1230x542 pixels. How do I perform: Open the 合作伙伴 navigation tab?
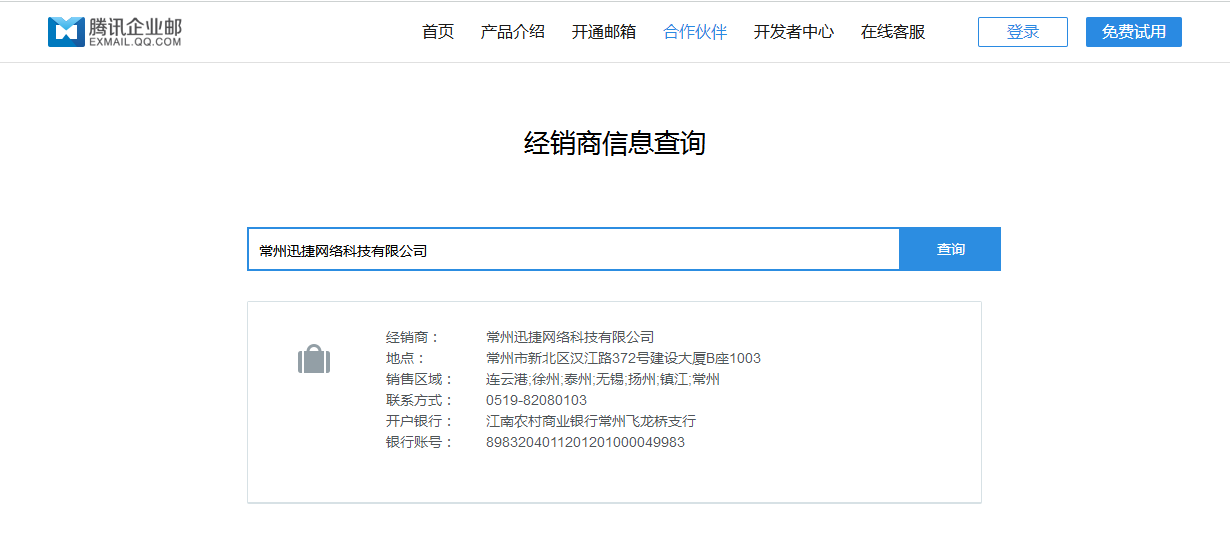pyautogui.click(x=695, y=32)
